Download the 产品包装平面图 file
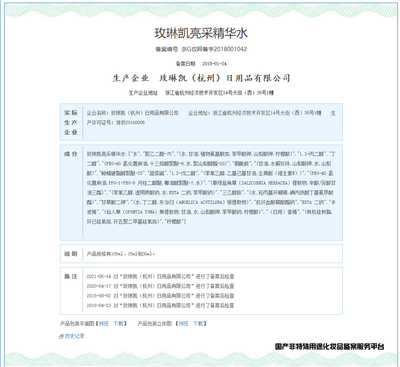 [x=118, y=324]
